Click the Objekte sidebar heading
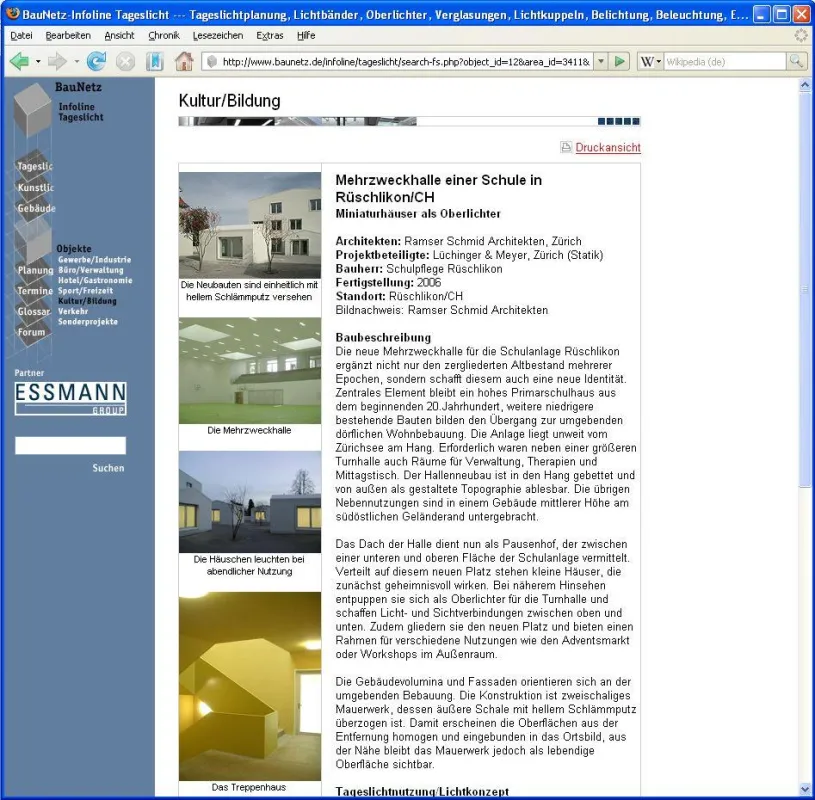815x800 pixels. (74, 248)
